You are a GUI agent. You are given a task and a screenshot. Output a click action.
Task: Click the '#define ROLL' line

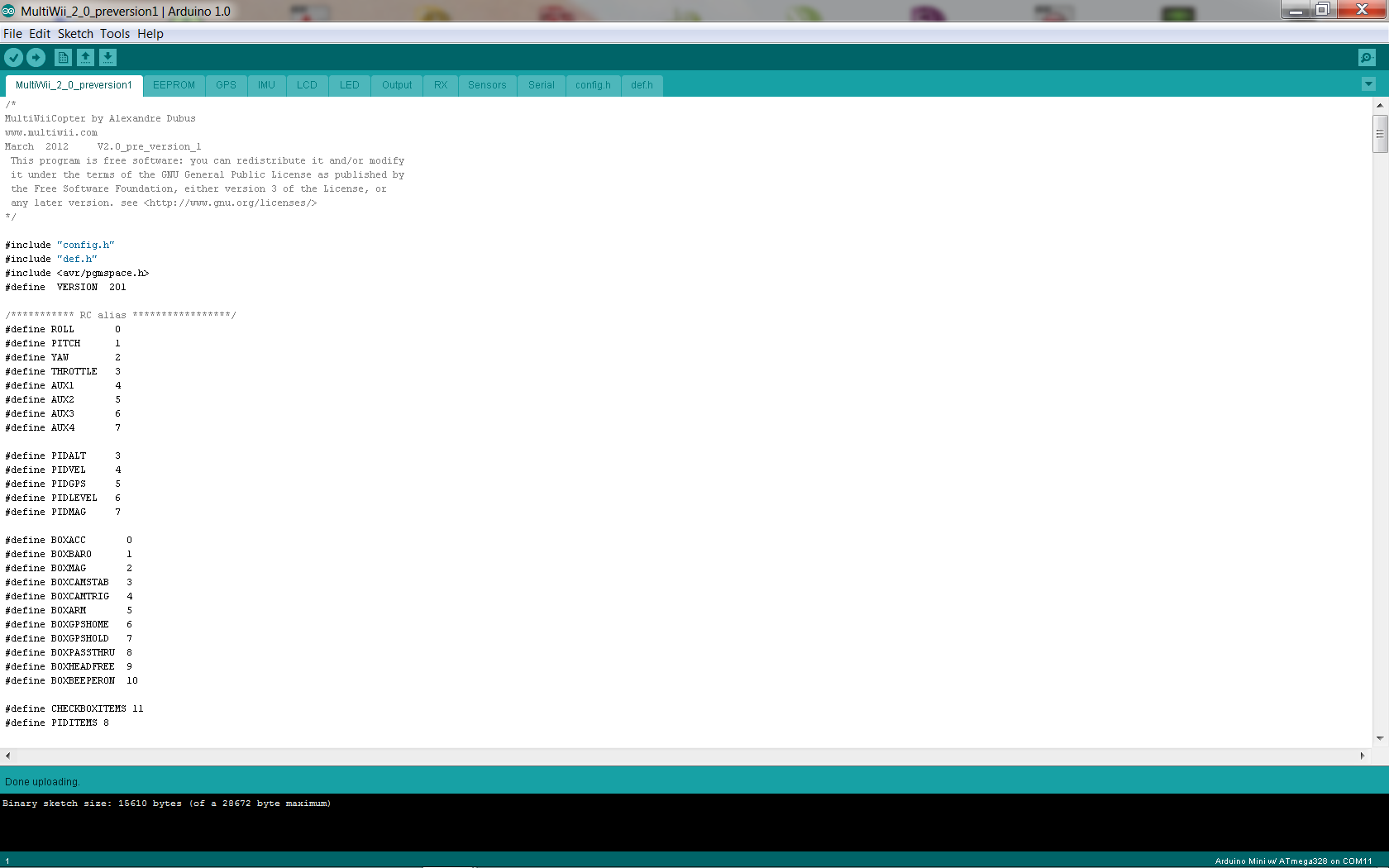point(63,329)
